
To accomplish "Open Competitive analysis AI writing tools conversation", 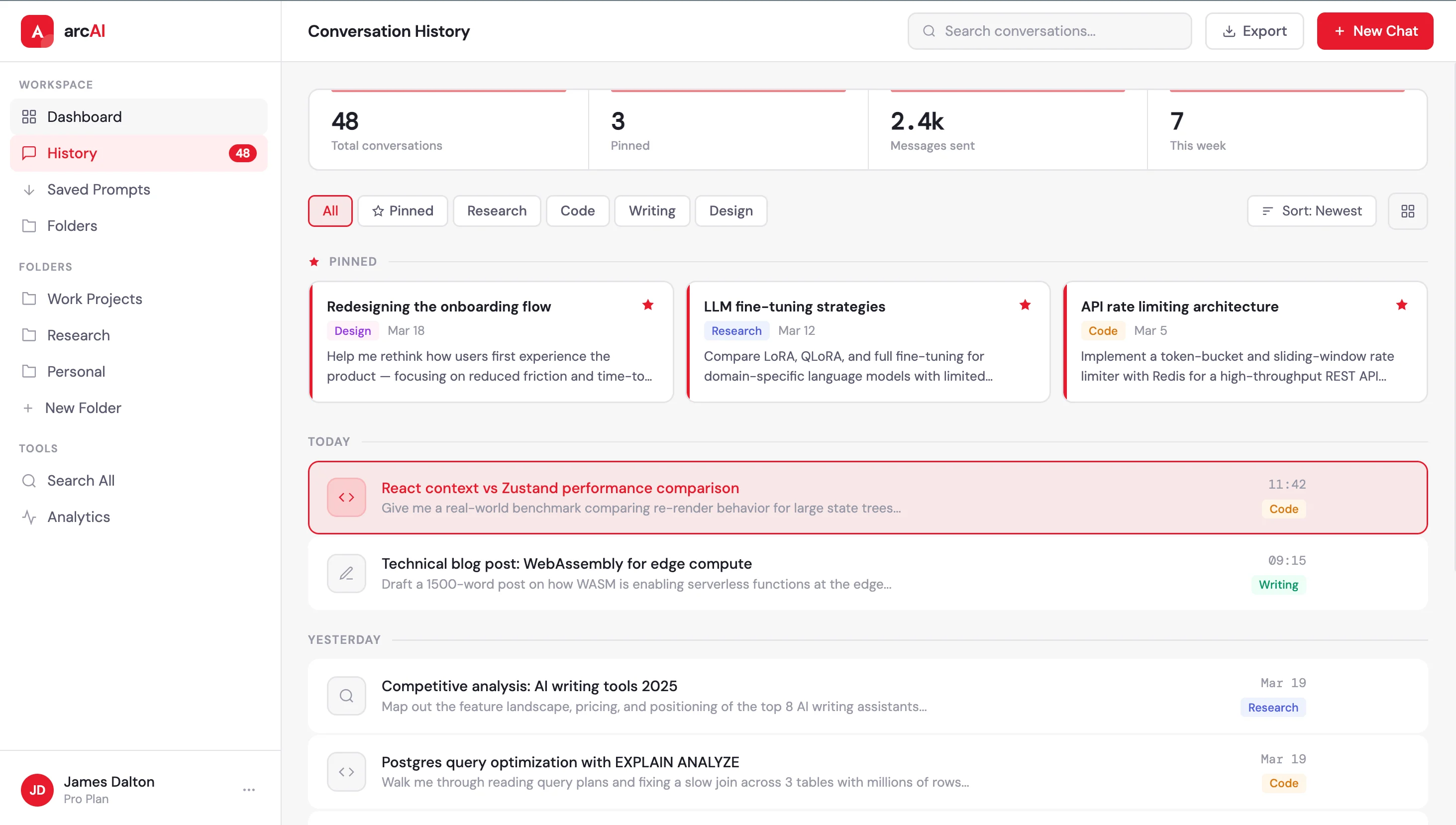I will tap(867, 695).
